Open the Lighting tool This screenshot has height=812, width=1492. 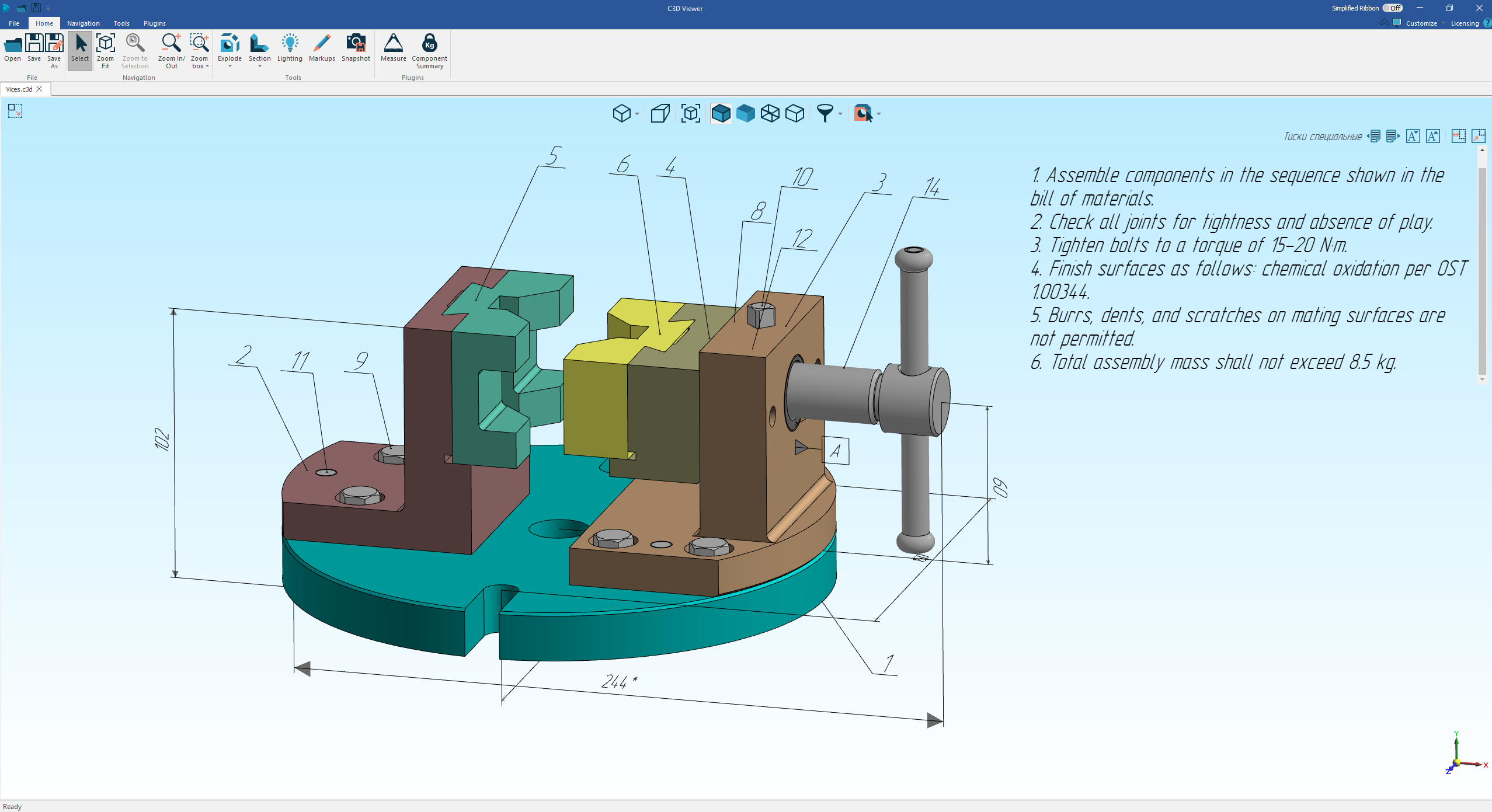click(x=290, y=44)
